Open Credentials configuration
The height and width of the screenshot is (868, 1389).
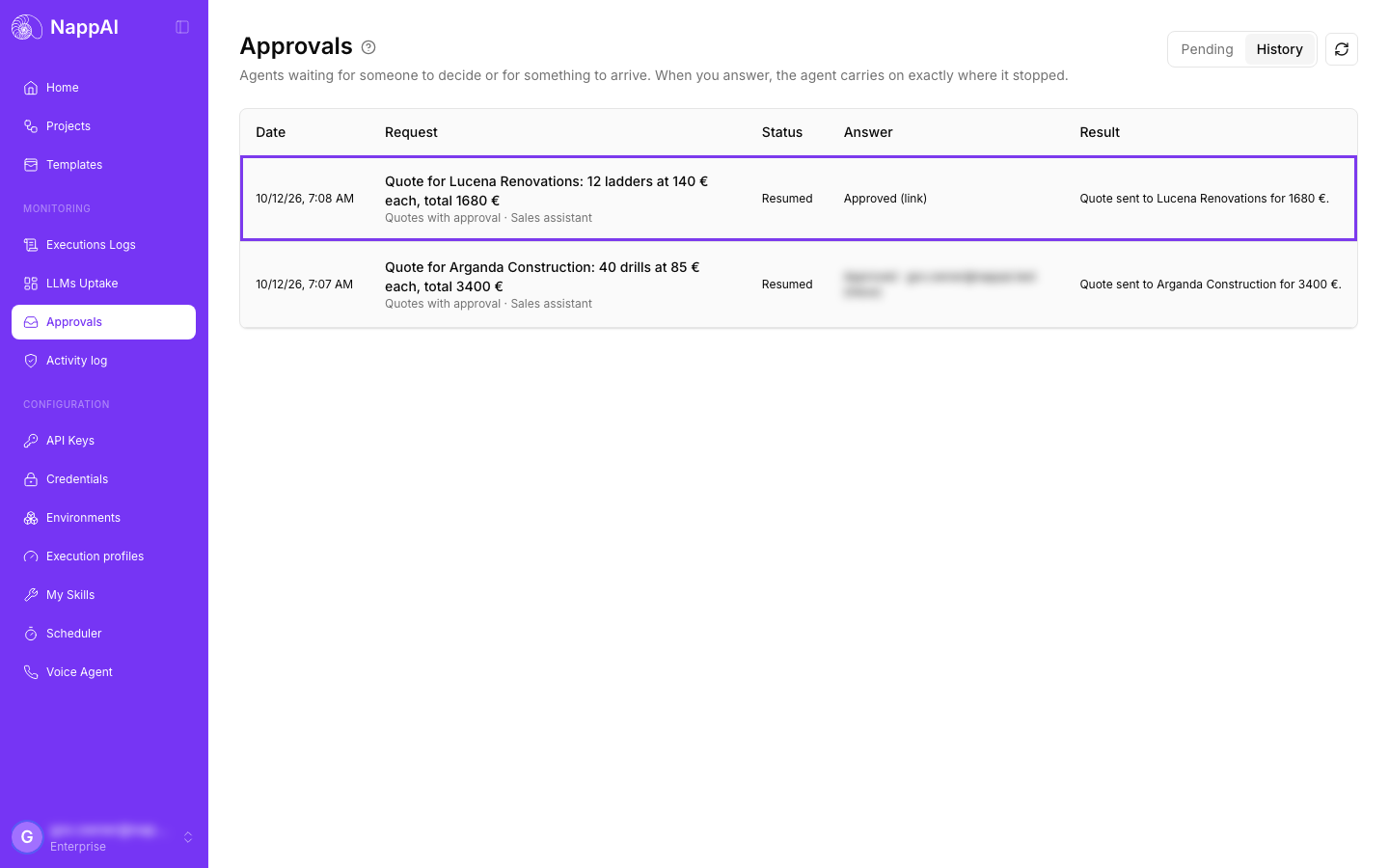103,479
